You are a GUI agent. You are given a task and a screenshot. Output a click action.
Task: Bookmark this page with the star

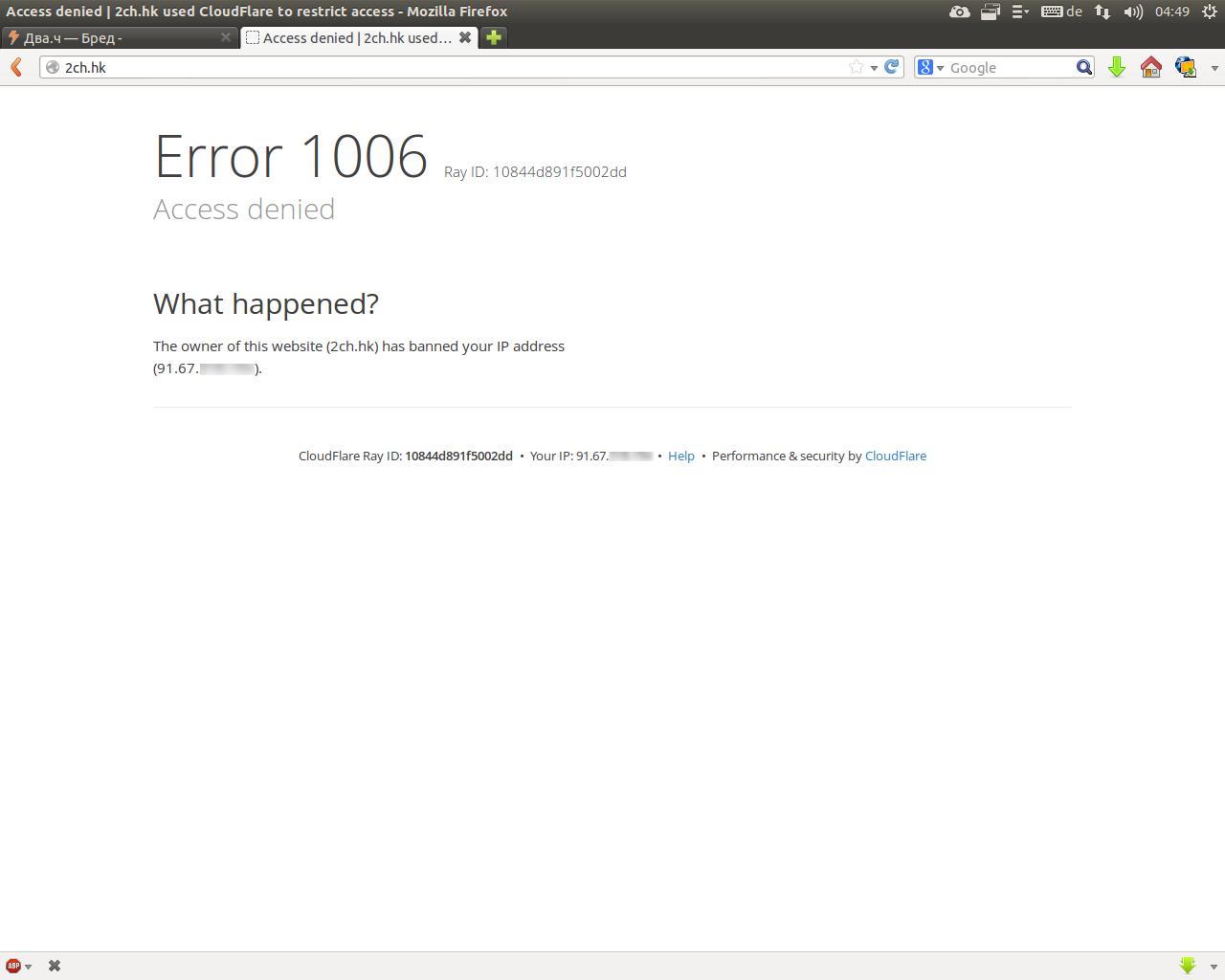point(857,67)
